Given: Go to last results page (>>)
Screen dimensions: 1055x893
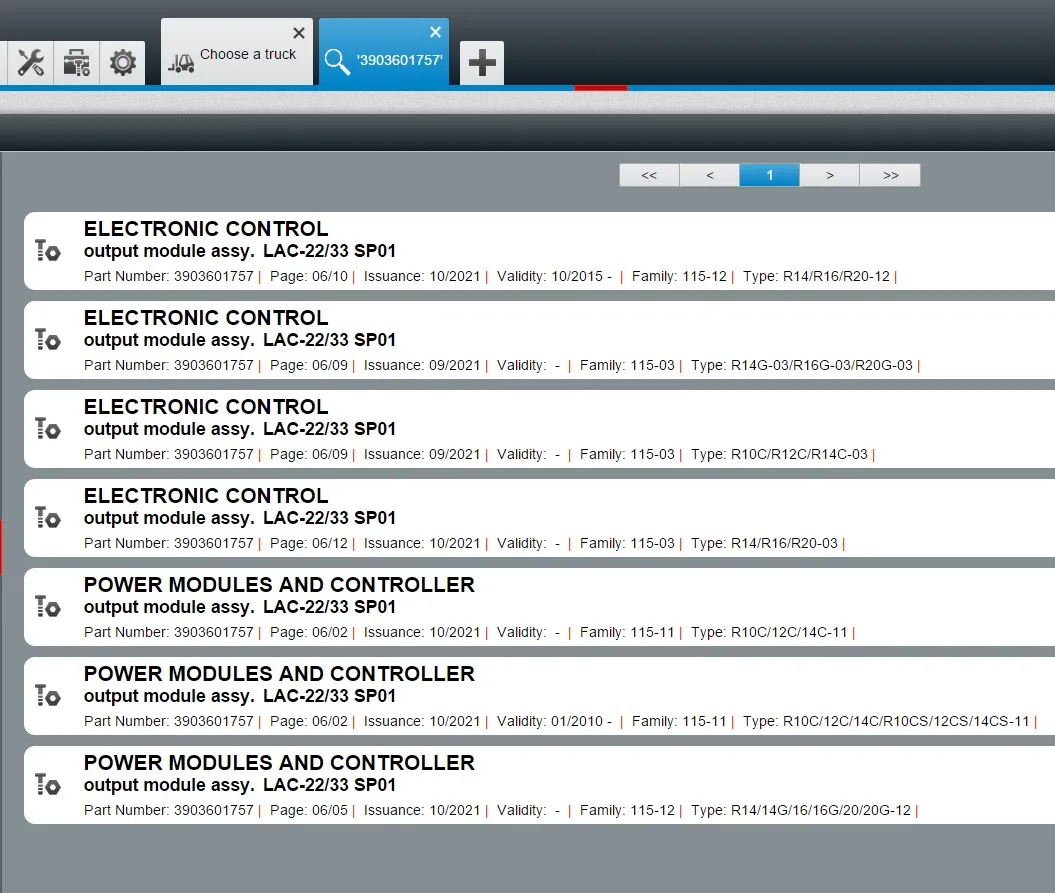Looking at the screenshot, I should click(x=890, y=175).
